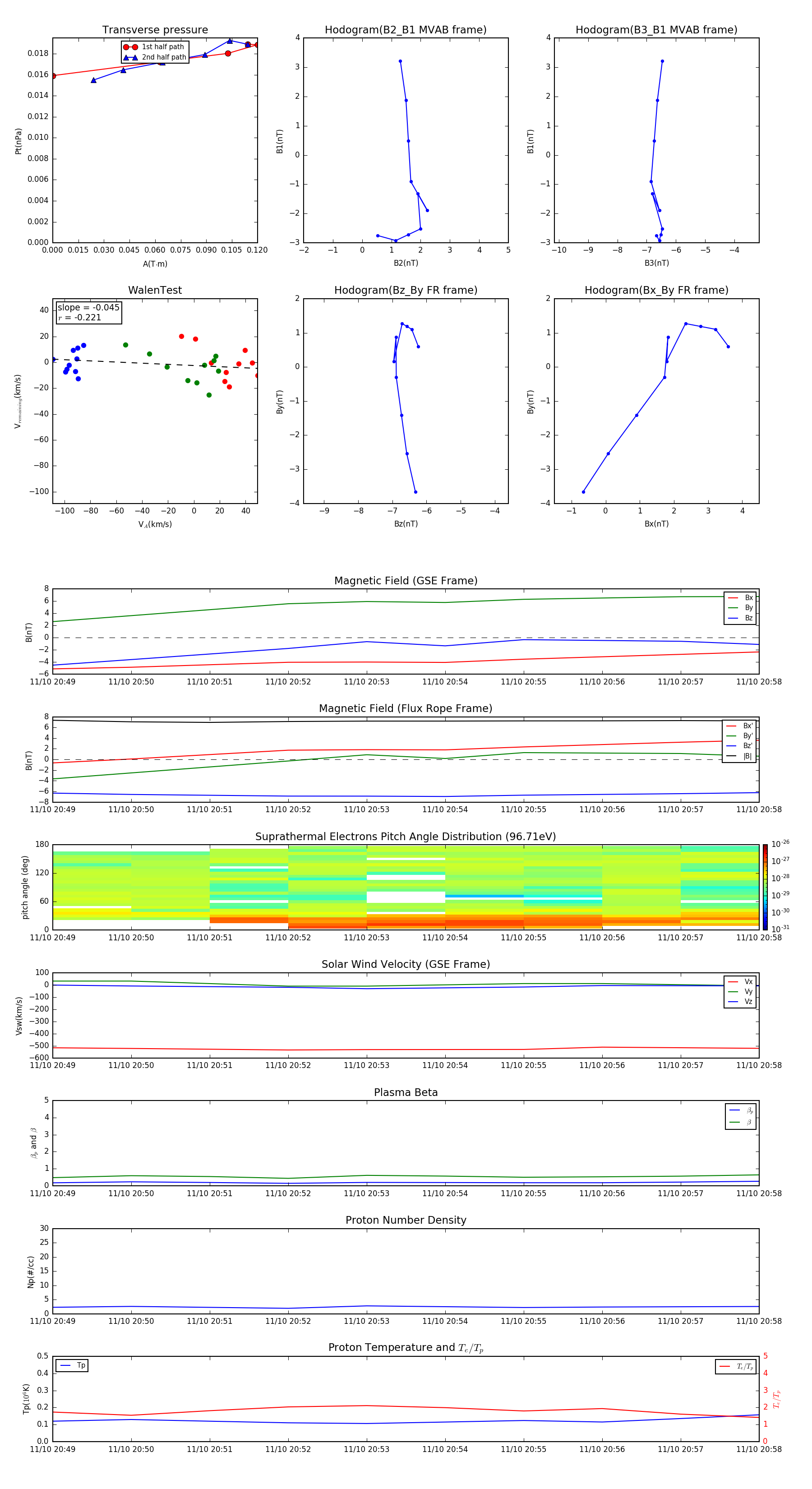
Task: Click the pitch angle color scale bar
Action: coord(765,887)
